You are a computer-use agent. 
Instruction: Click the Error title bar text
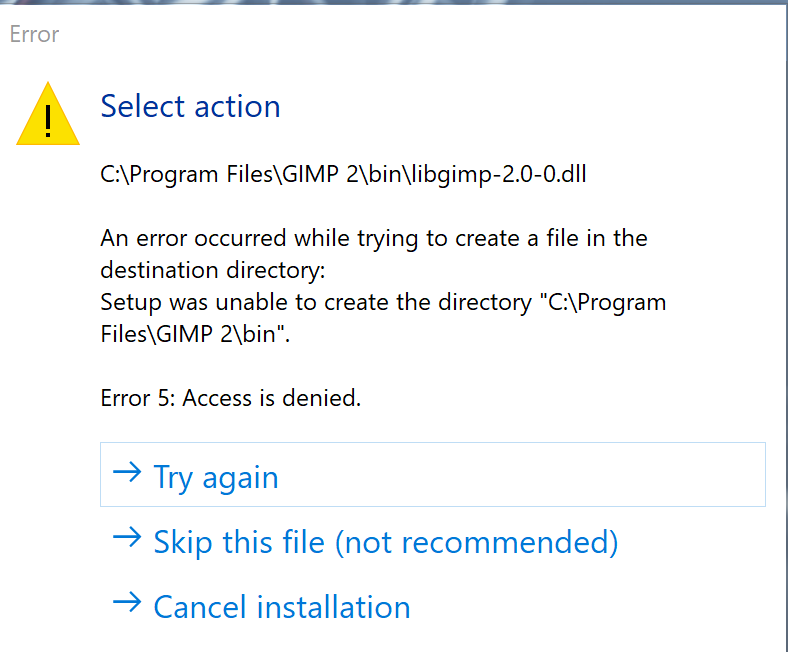click(34, 34)
